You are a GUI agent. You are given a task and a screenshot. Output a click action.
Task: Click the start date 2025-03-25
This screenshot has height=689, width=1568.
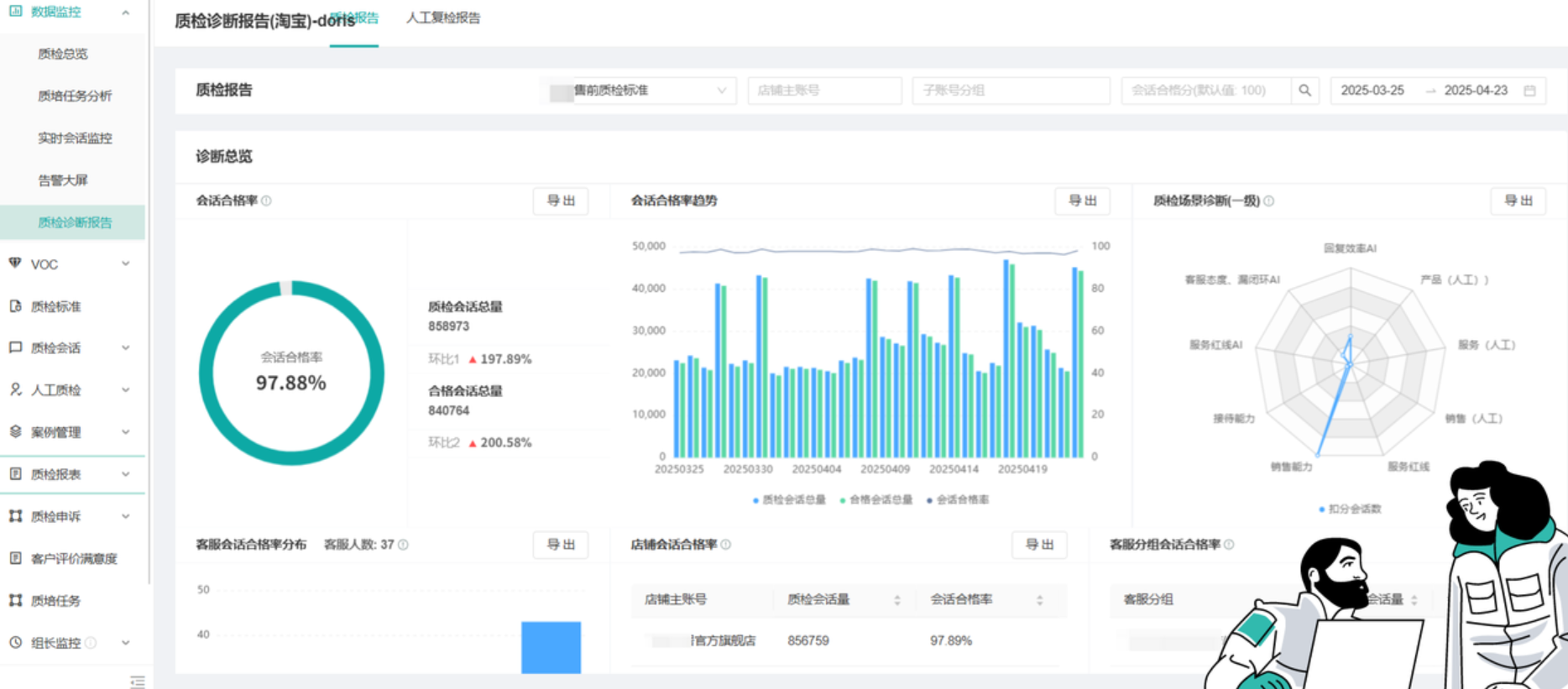coord(1372,91)
